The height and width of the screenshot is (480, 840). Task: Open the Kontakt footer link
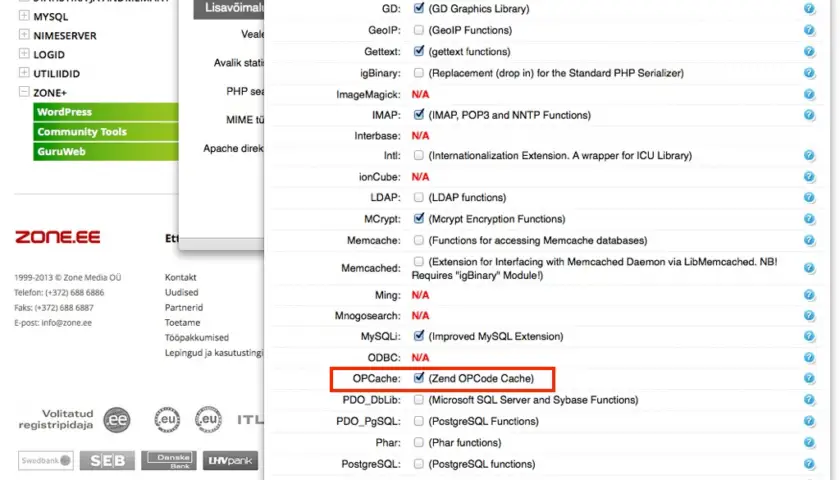(181, 278)
